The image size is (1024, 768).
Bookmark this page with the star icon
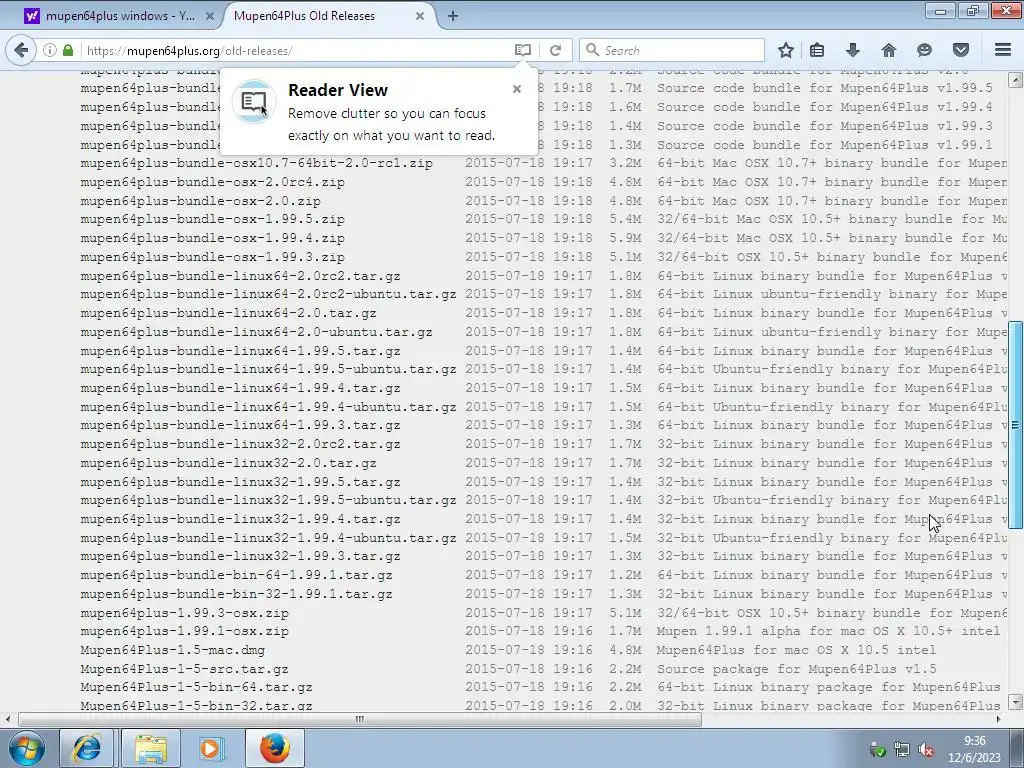pyautogui.click(x=786, y=50)
